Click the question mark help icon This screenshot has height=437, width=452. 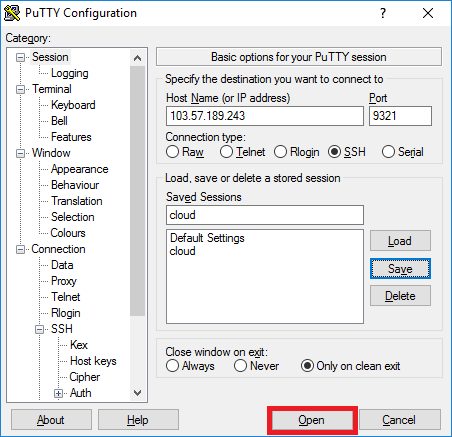383,13
